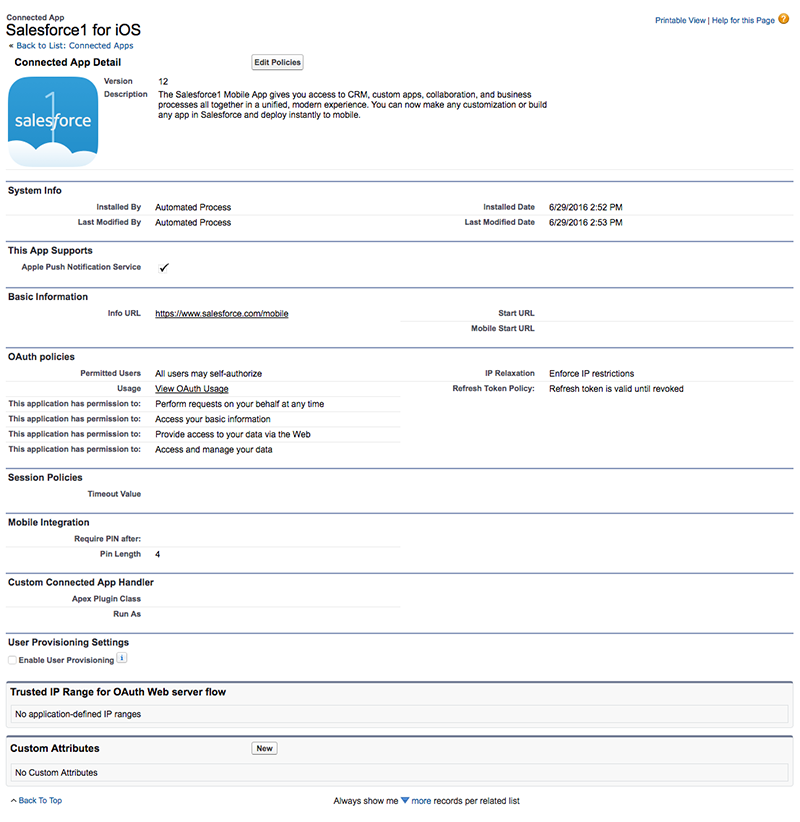Click the Installed By 'Automated Process' value

193,208
